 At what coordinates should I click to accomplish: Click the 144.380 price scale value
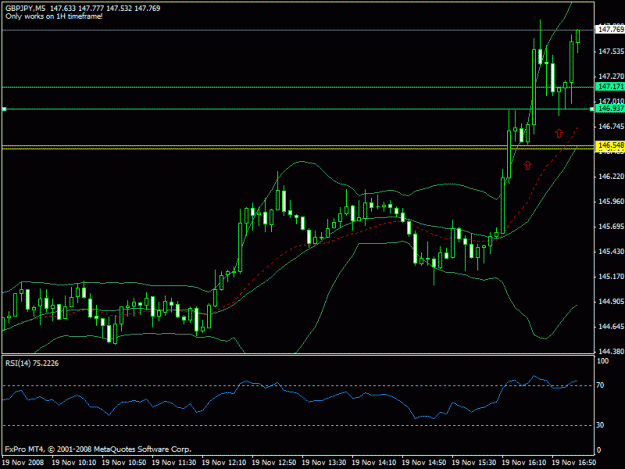click(x=611, y=351)
